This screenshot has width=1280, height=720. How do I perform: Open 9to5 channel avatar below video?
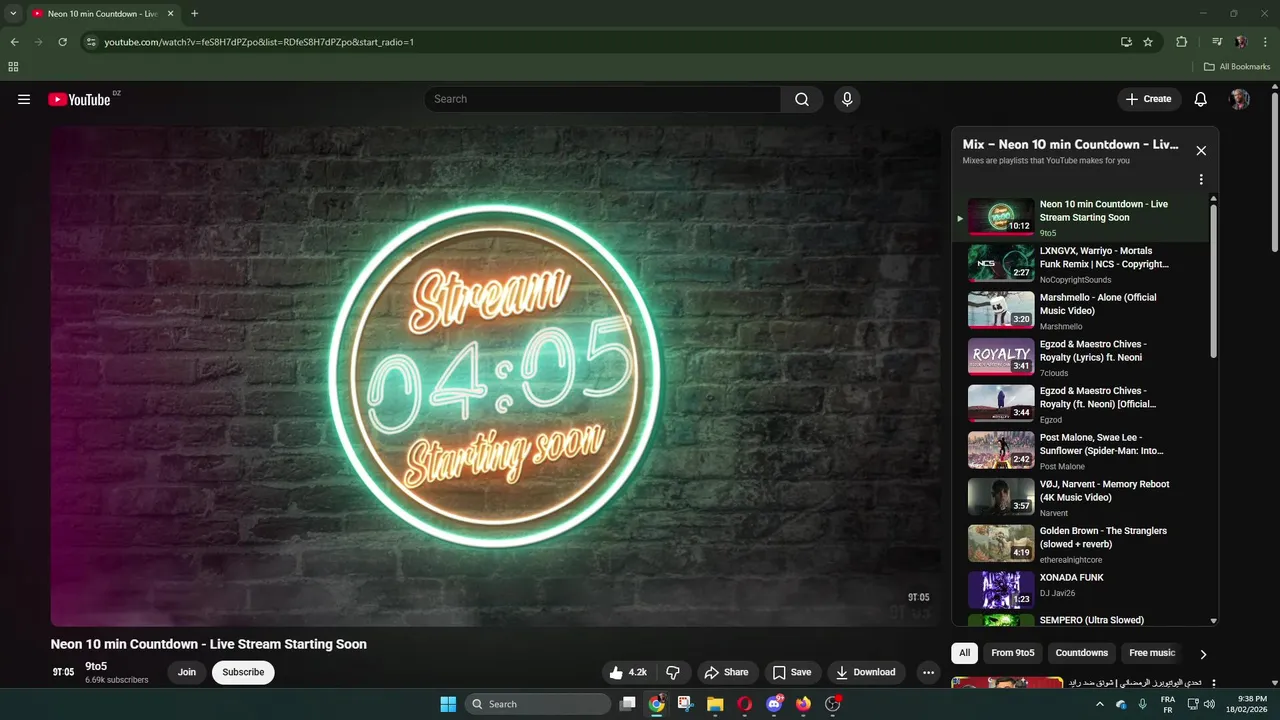pos(63,672)
